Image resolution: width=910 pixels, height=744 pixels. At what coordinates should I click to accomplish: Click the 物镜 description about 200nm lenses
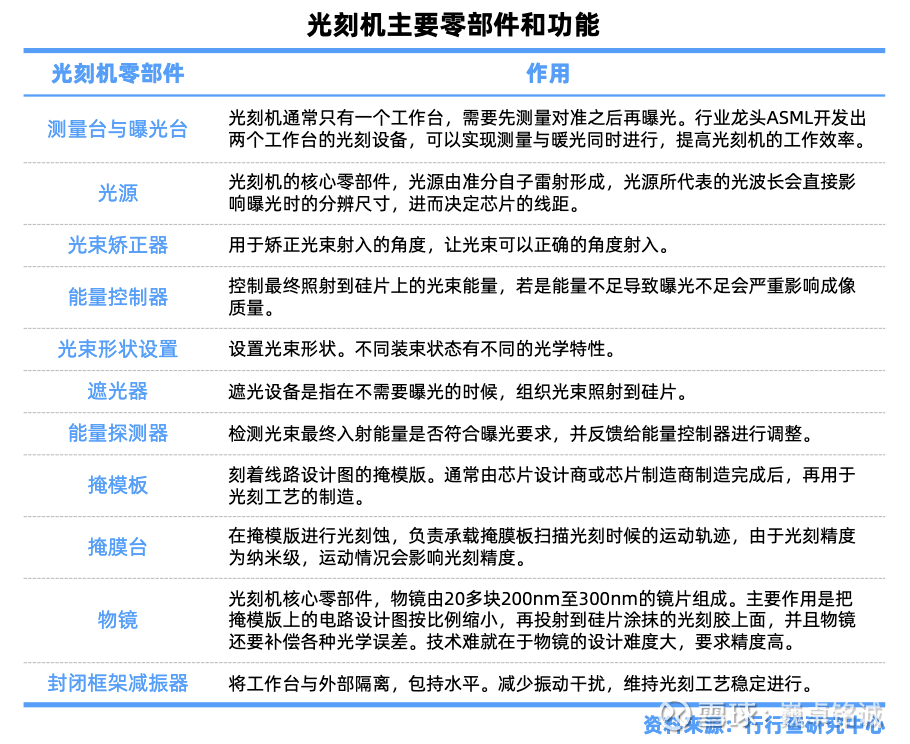(542, 620)
